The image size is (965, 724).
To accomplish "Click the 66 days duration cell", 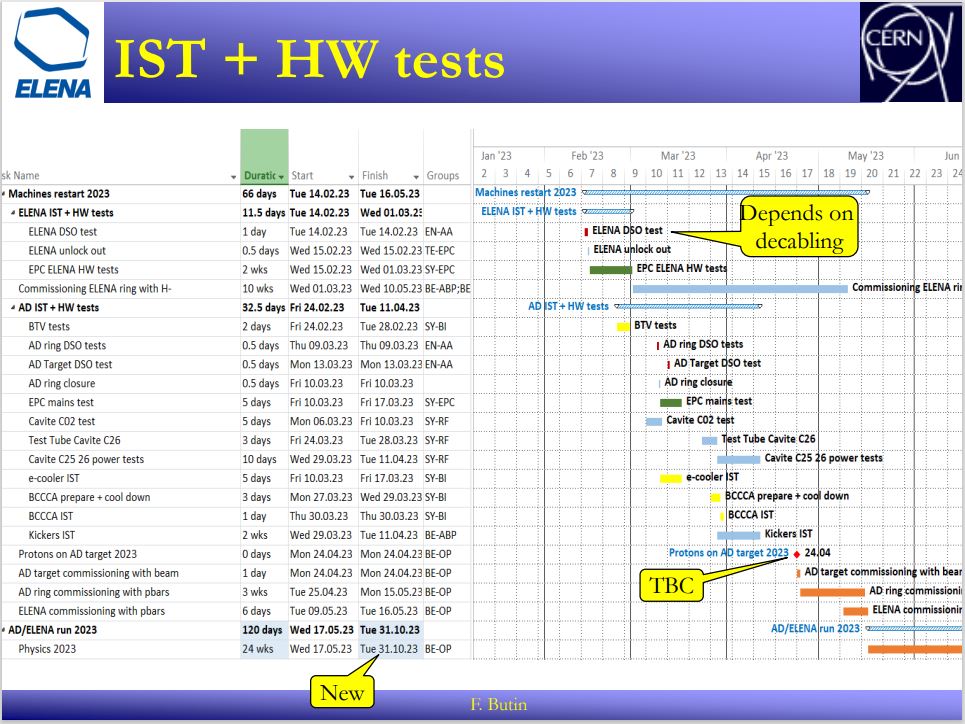I will pyautogui.click(x=264, y=194).
